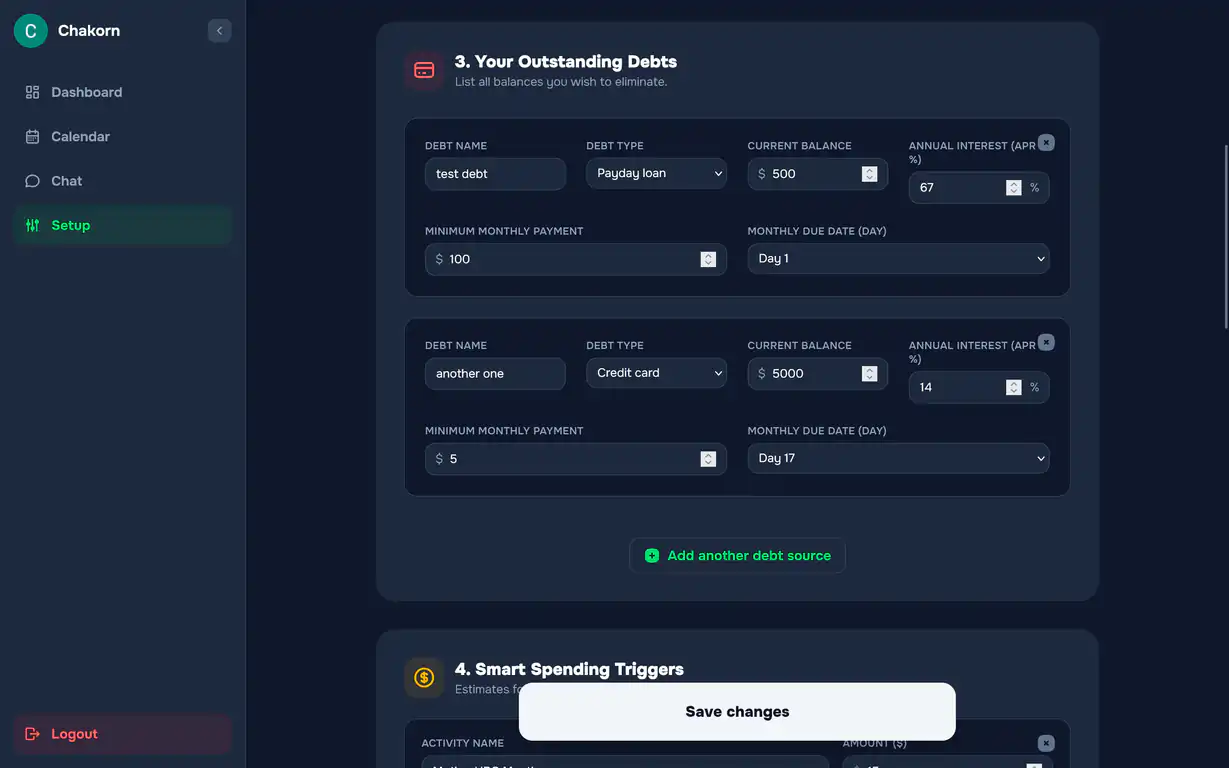Screen dimensions: 1229x768
Task: Collapse the sidebar with the chevron button
Action: coord(219,31)
